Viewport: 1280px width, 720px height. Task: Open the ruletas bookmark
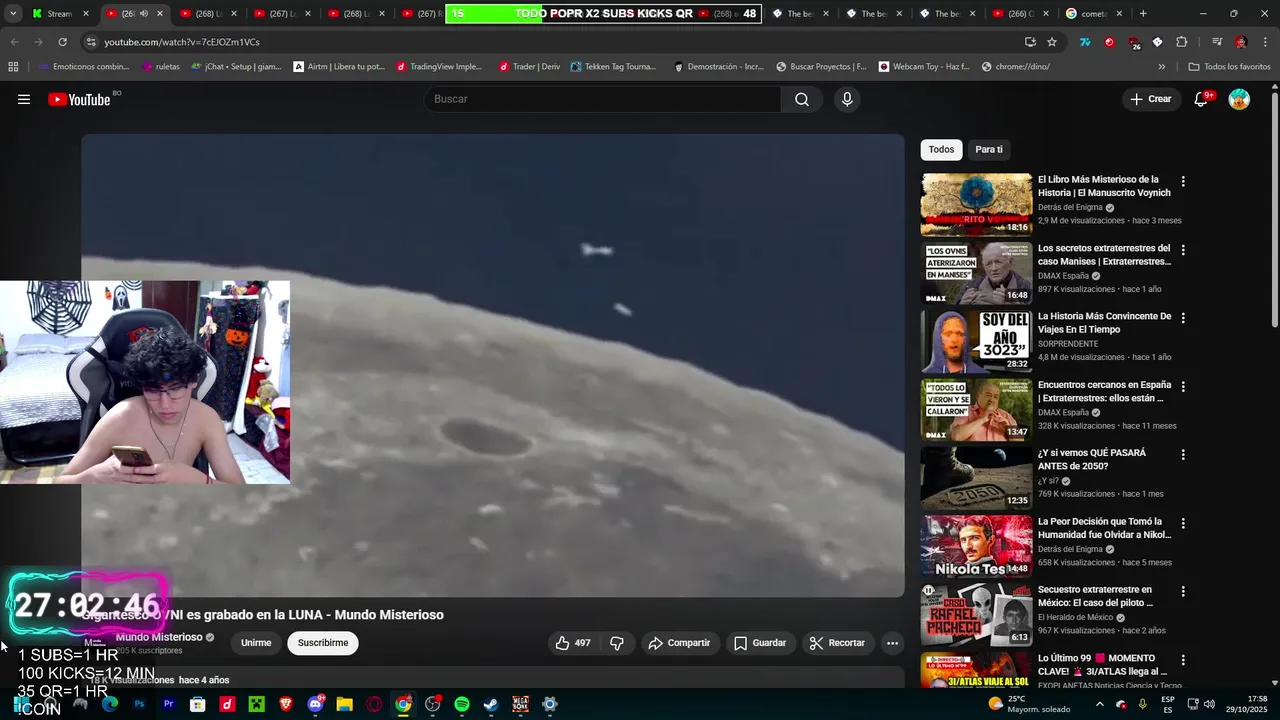(x=161, y=67)
